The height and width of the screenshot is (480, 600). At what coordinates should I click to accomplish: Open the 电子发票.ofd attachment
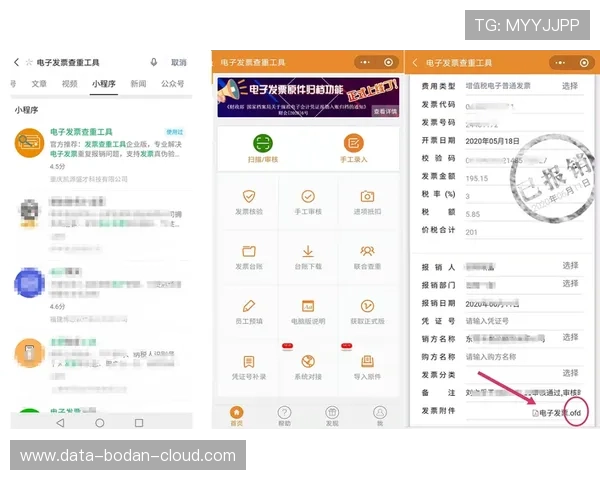[x=558, y=413]
